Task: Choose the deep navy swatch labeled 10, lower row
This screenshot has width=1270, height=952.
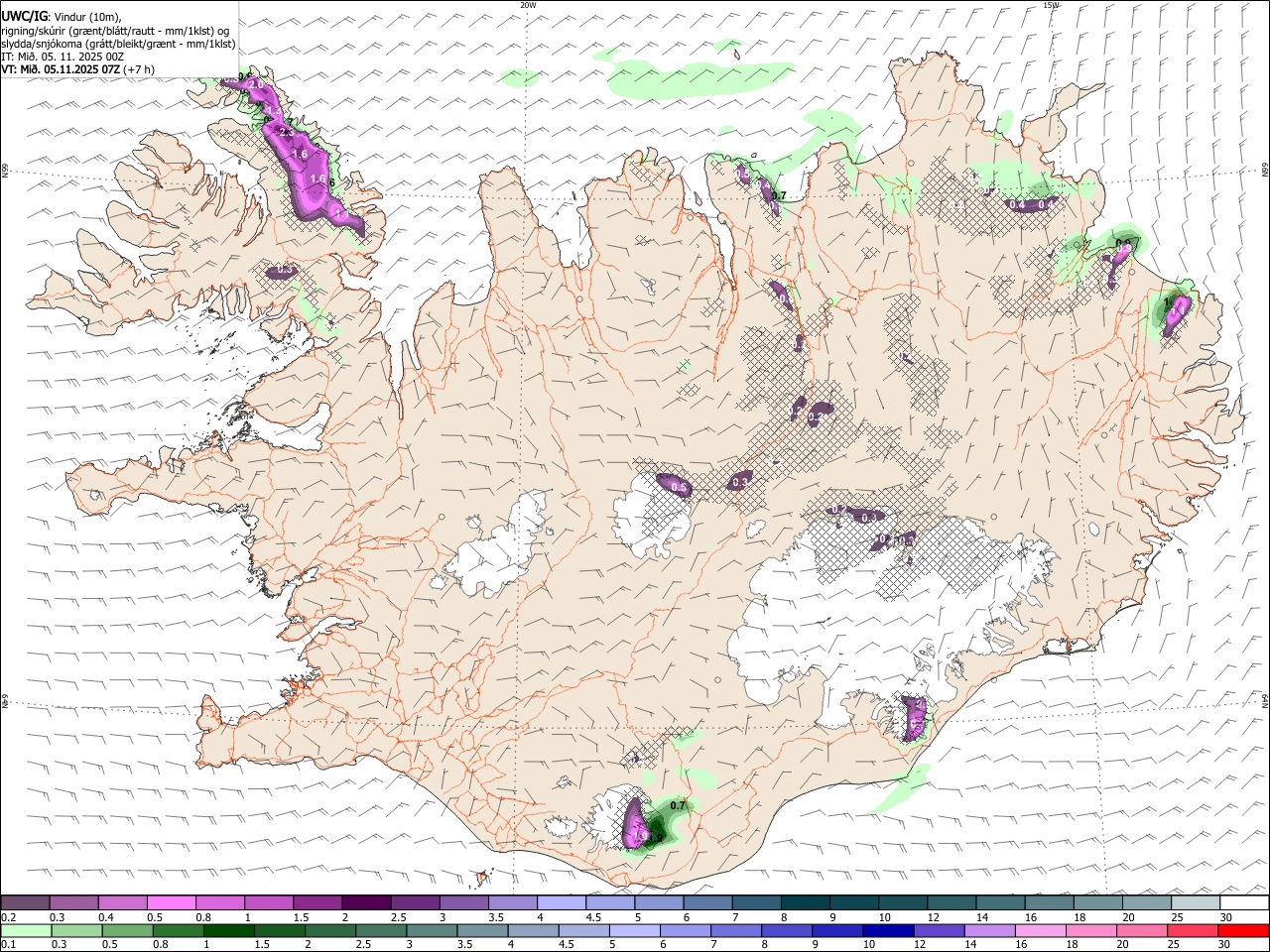Action: [888, 930]
